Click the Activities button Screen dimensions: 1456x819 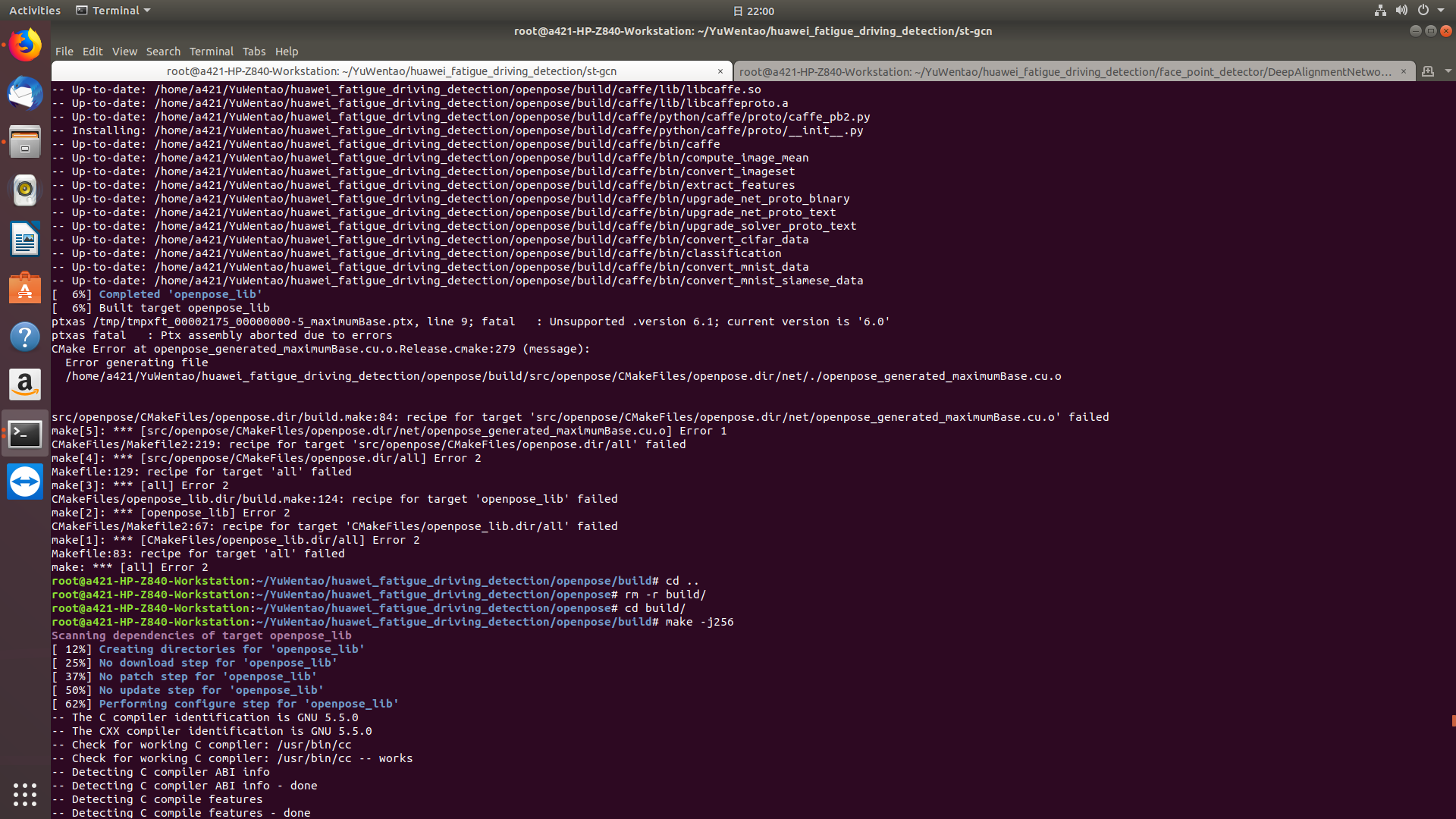pos(35,10)
